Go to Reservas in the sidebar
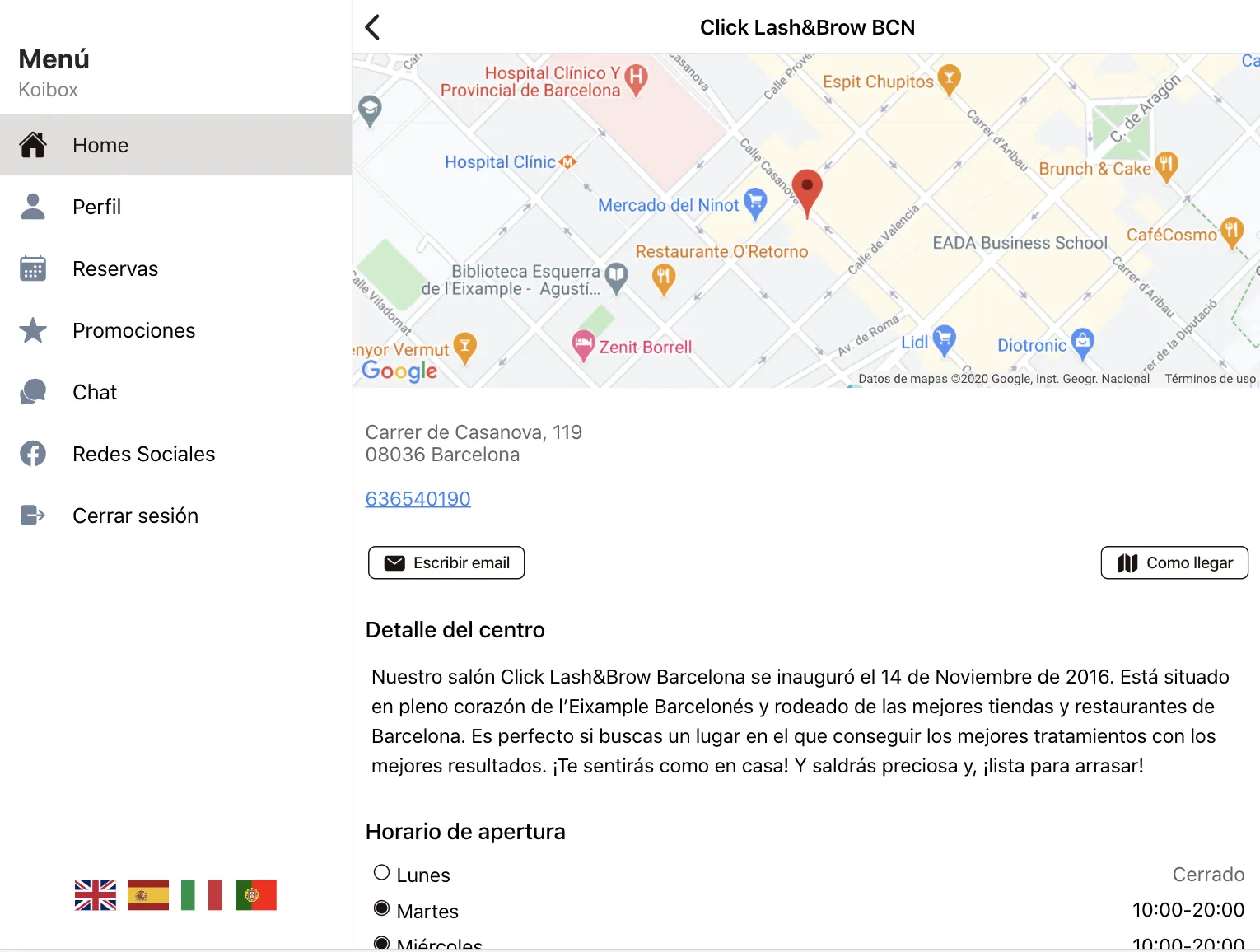 click(115, 268)
